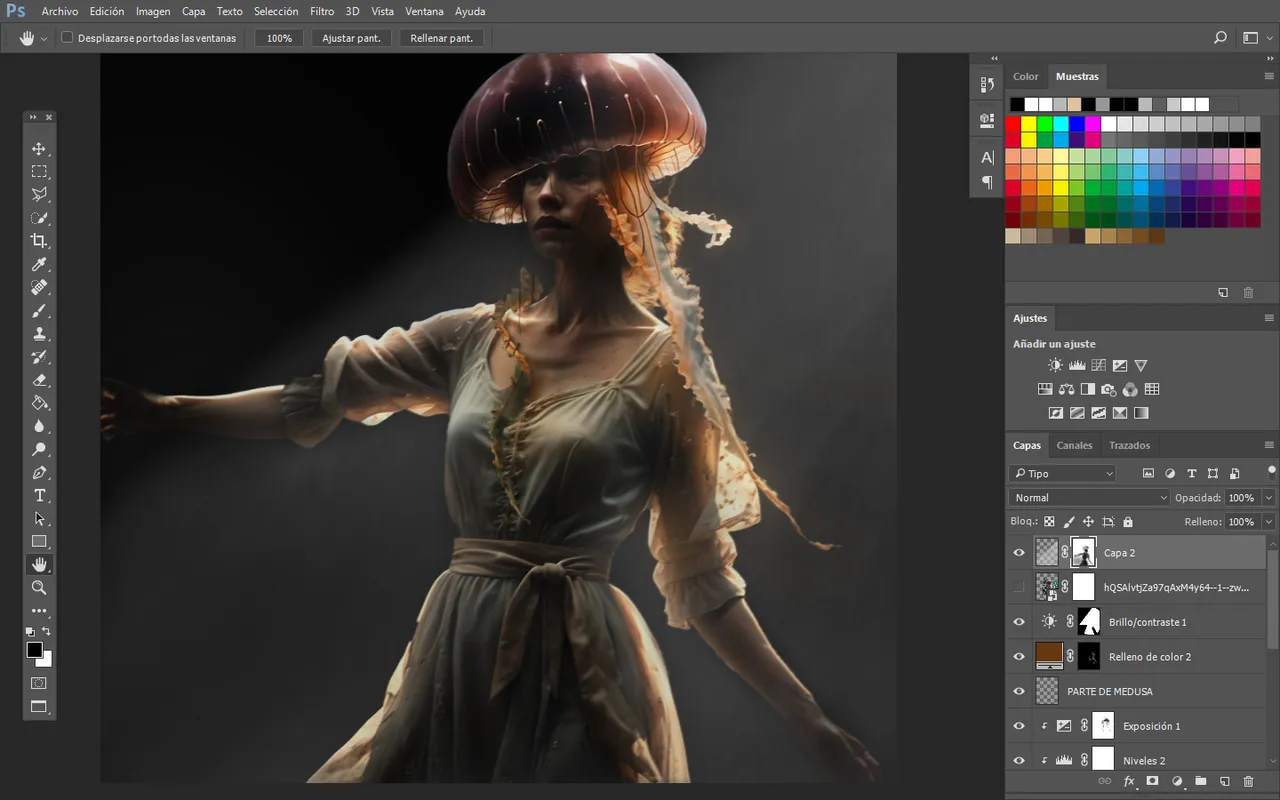The height and width of the screenshot is (800, 1280).
Task: Select the Capa 2 layer mask thumbnail
Action: coord(1083,552)
